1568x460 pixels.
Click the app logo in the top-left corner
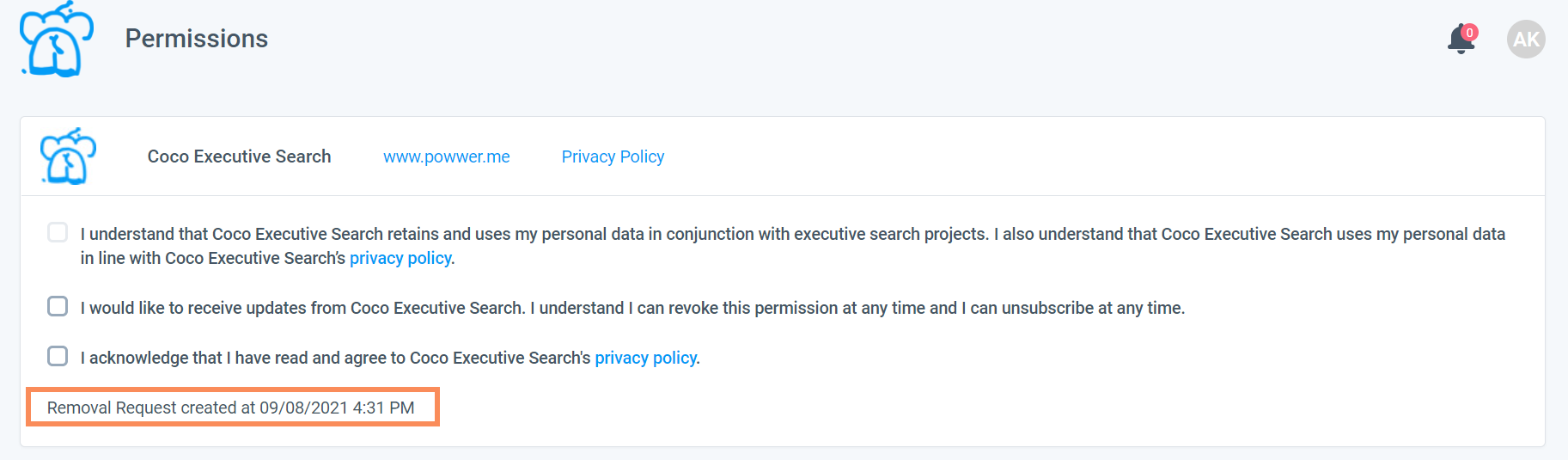click(x=56, y=40)
